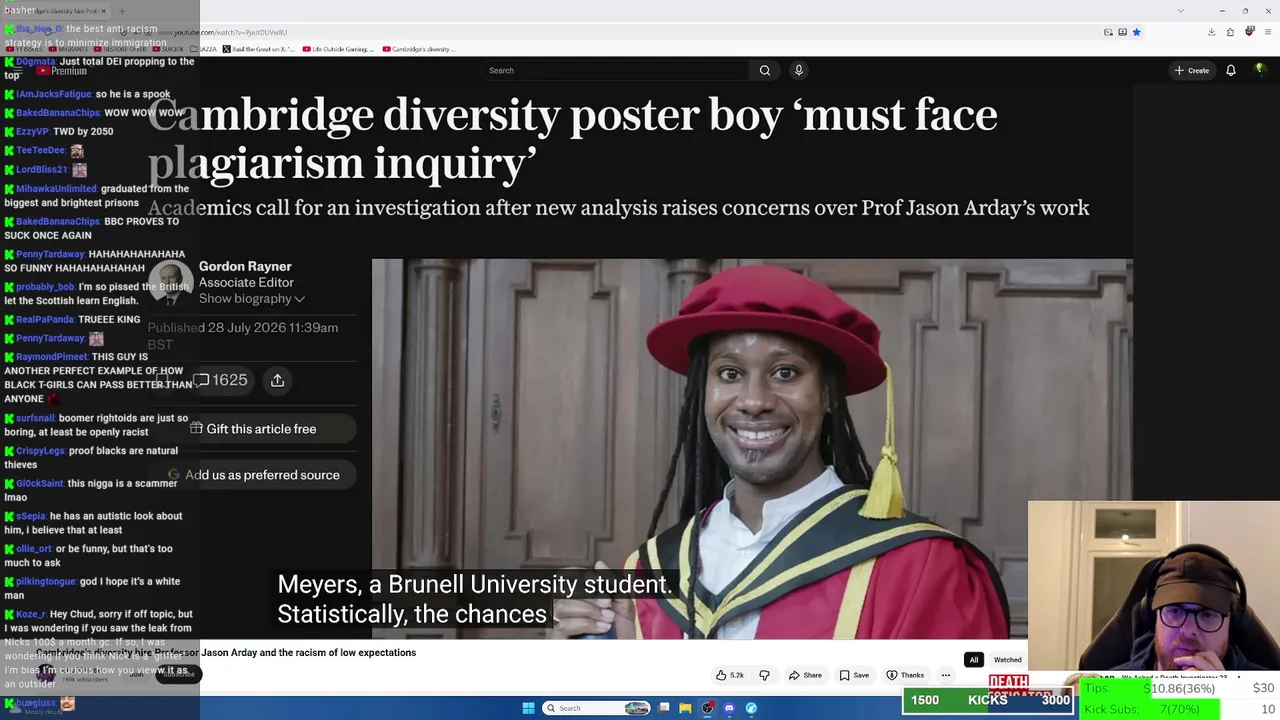Click Gift this article free

coord(254,429)
